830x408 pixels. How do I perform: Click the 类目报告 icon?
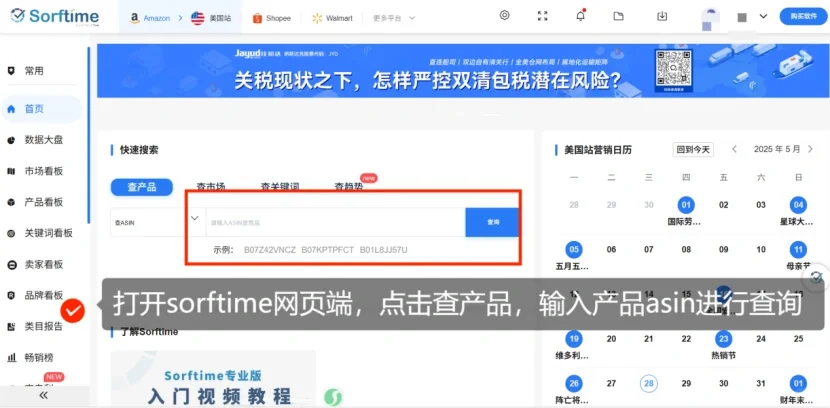click(x=11, y=327)
